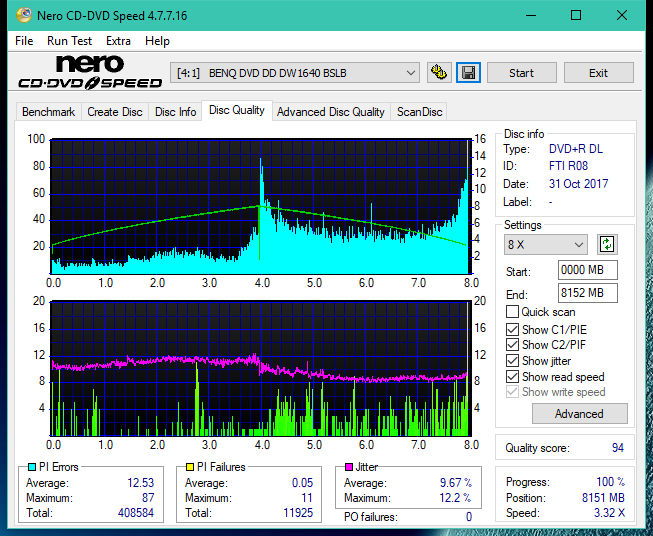Close the Nero CD-DVD Speed window
Viewport: 653px width, 536px height.
pos(622,15)
